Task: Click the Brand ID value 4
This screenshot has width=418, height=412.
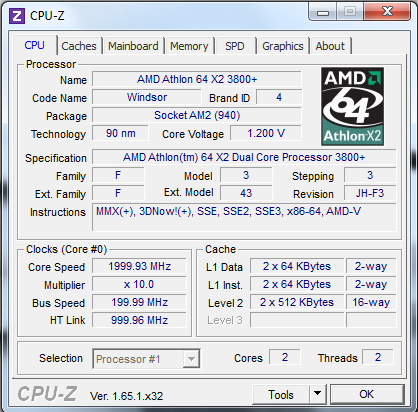Action: click(279, 97)
